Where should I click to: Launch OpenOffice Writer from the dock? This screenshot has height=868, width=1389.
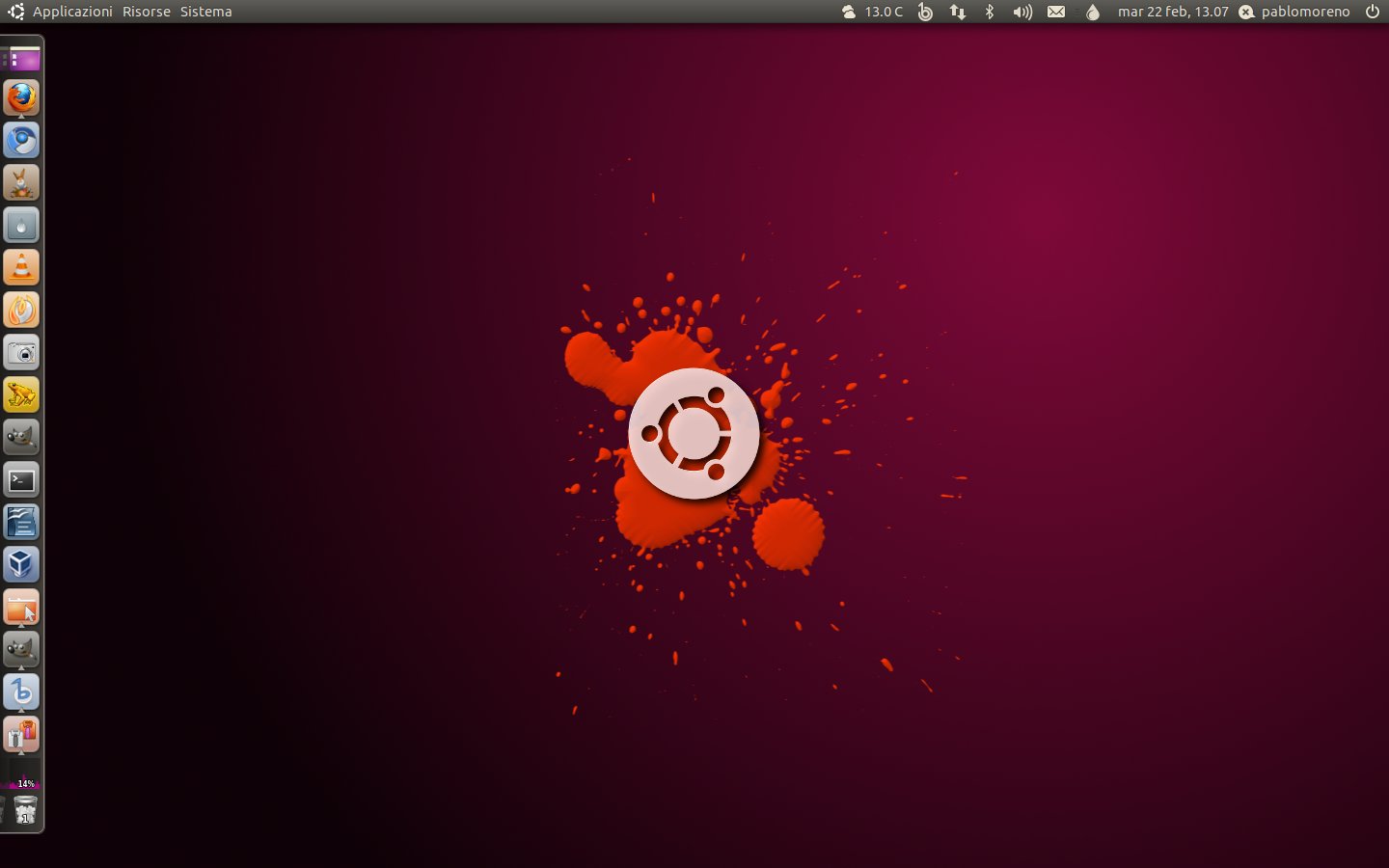click(x=21, y=523)
